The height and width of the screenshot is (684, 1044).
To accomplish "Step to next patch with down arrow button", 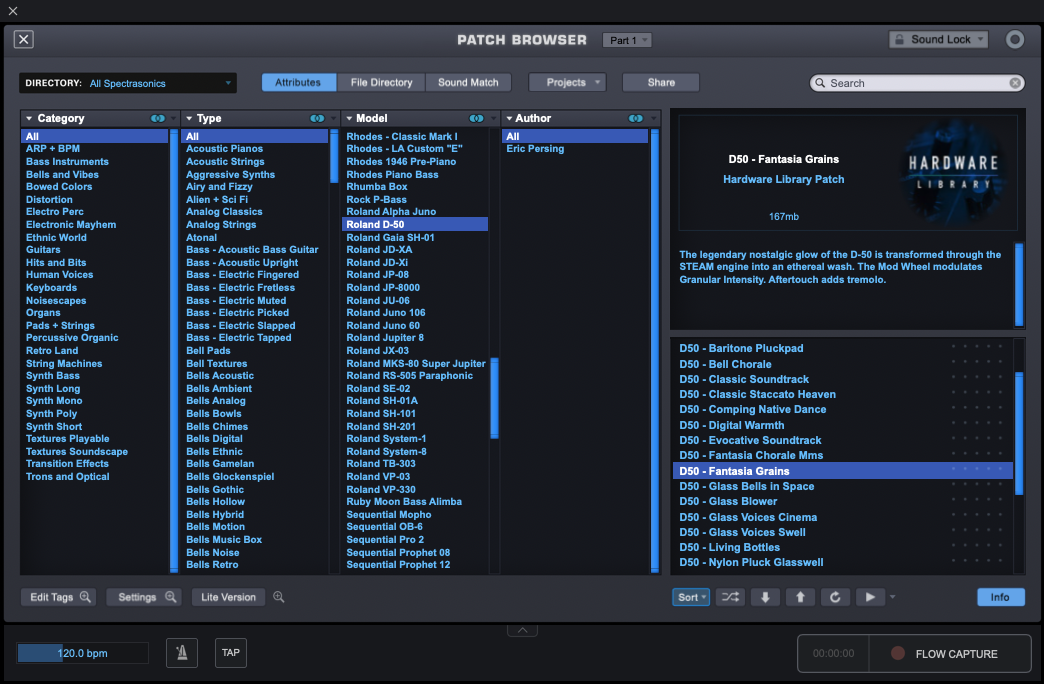I will pos(765,597).
